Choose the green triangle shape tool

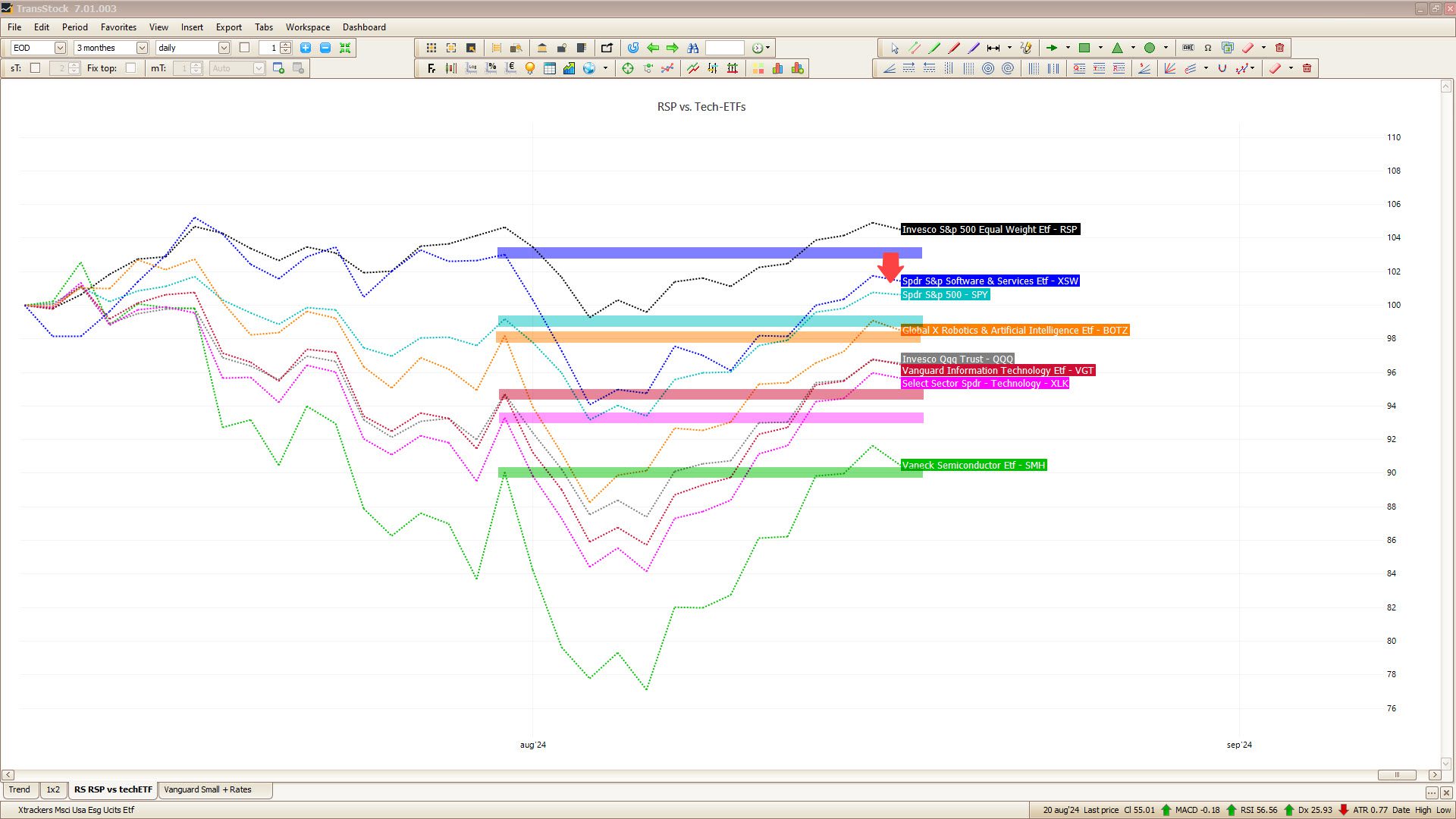[1117, 48]
